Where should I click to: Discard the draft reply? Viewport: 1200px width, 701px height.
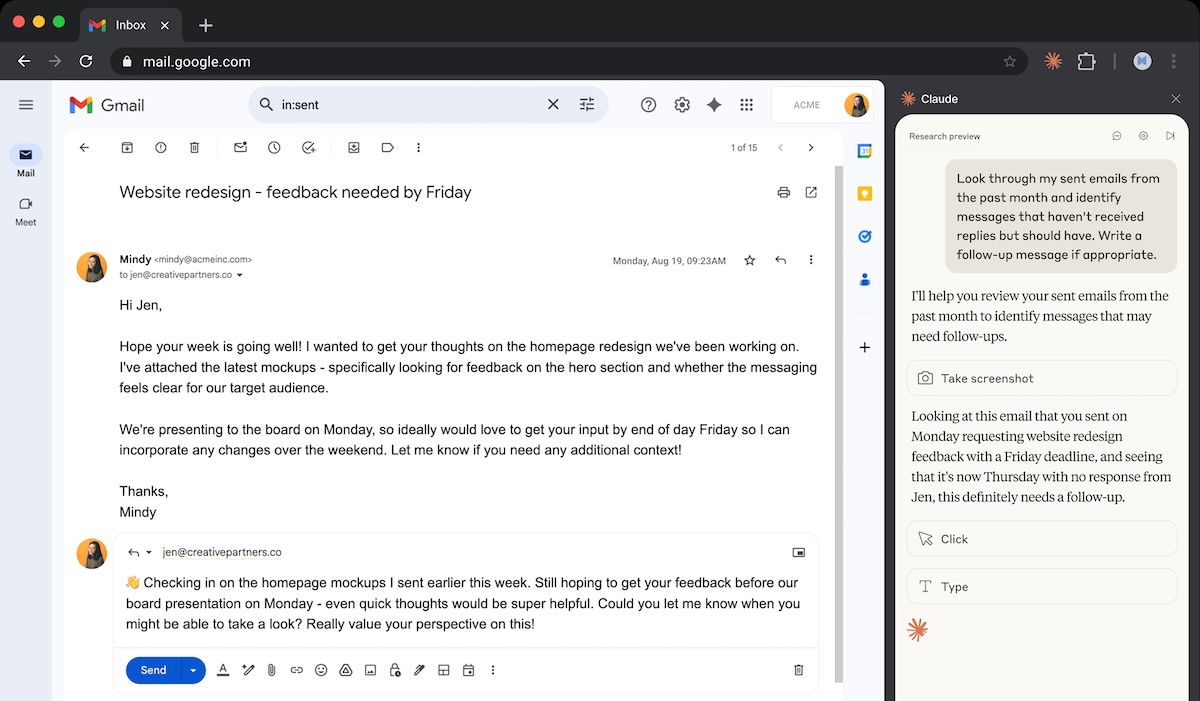pyautogui.click(x=798, y=670)
